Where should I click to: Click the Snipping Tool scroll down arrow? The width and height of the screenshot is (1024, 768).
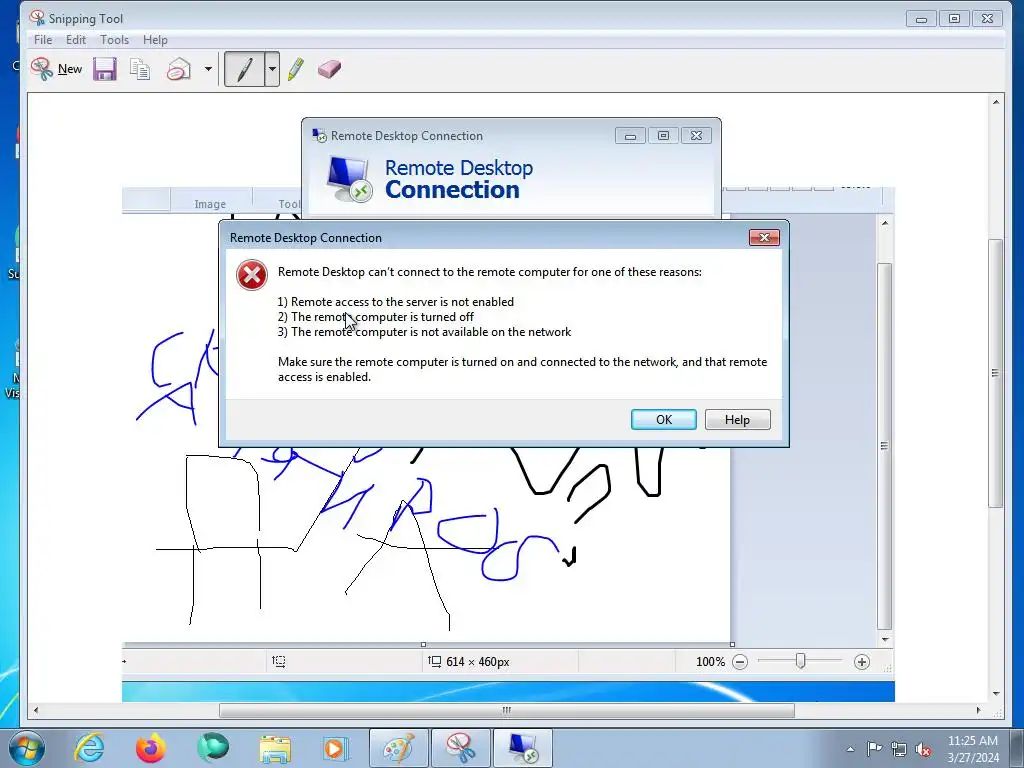click(995, 694)
